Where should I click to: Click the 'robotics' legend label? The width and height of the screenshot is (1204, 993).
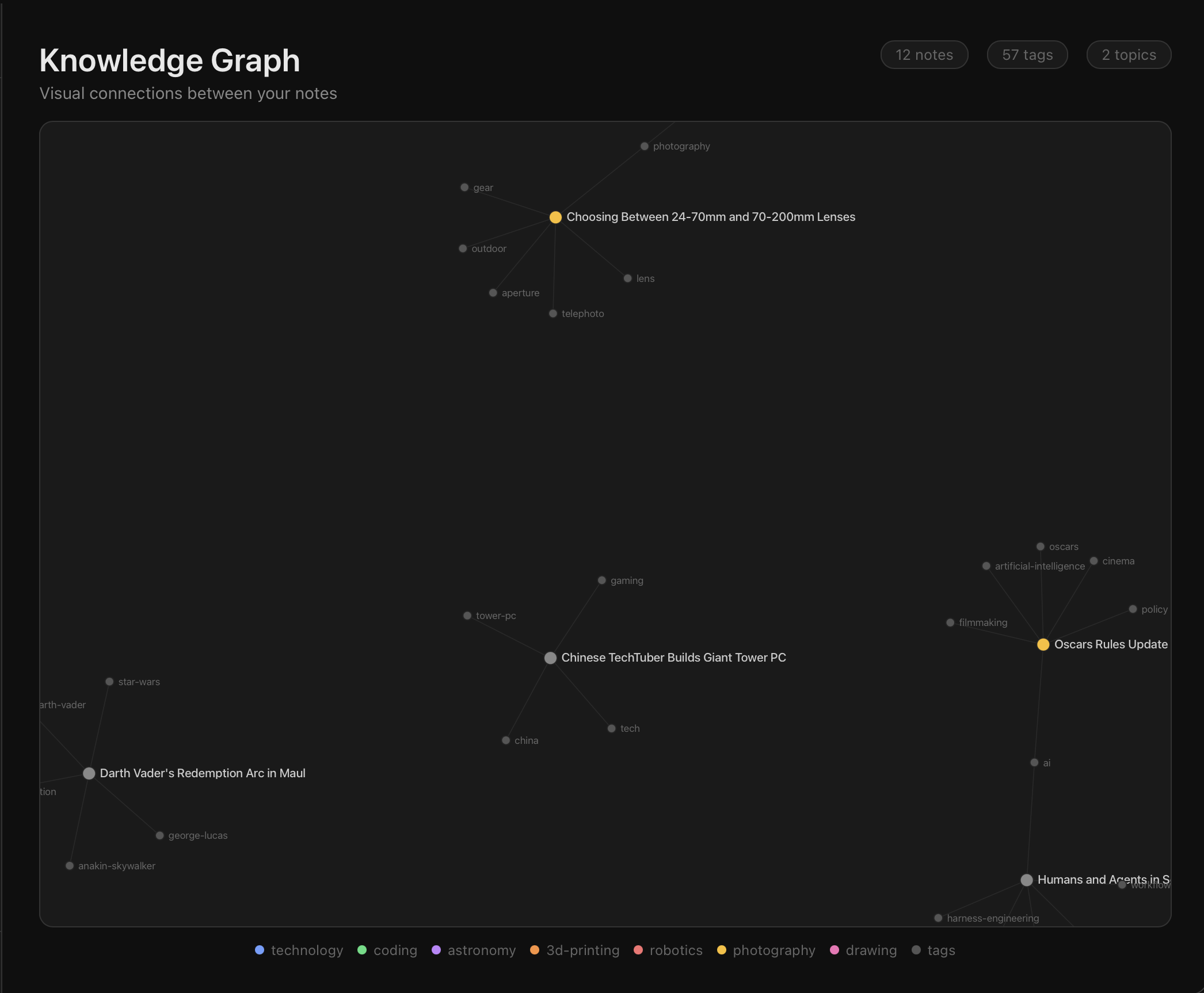(676, 950)
